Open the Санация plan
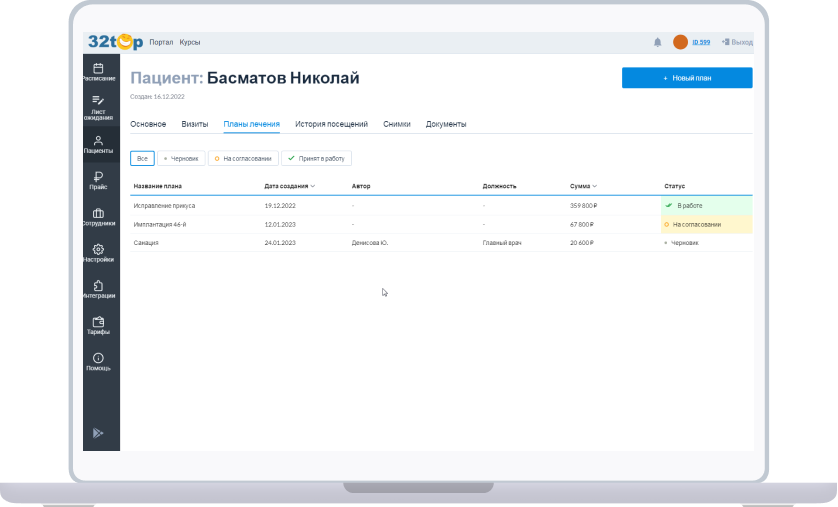 pos(146,243)
